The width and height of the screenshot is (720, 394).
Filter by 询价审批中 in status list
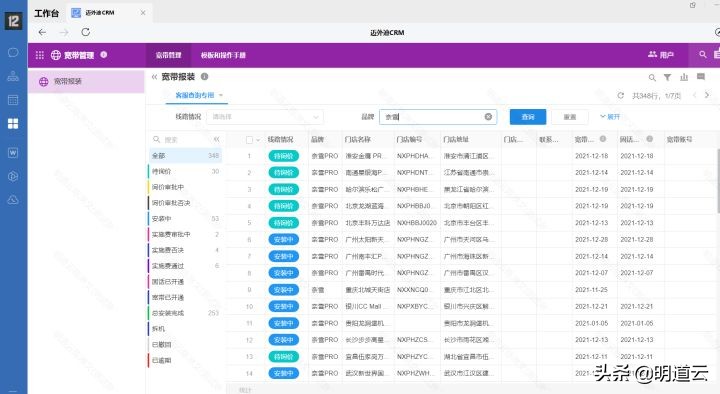[x=186, y=187]
